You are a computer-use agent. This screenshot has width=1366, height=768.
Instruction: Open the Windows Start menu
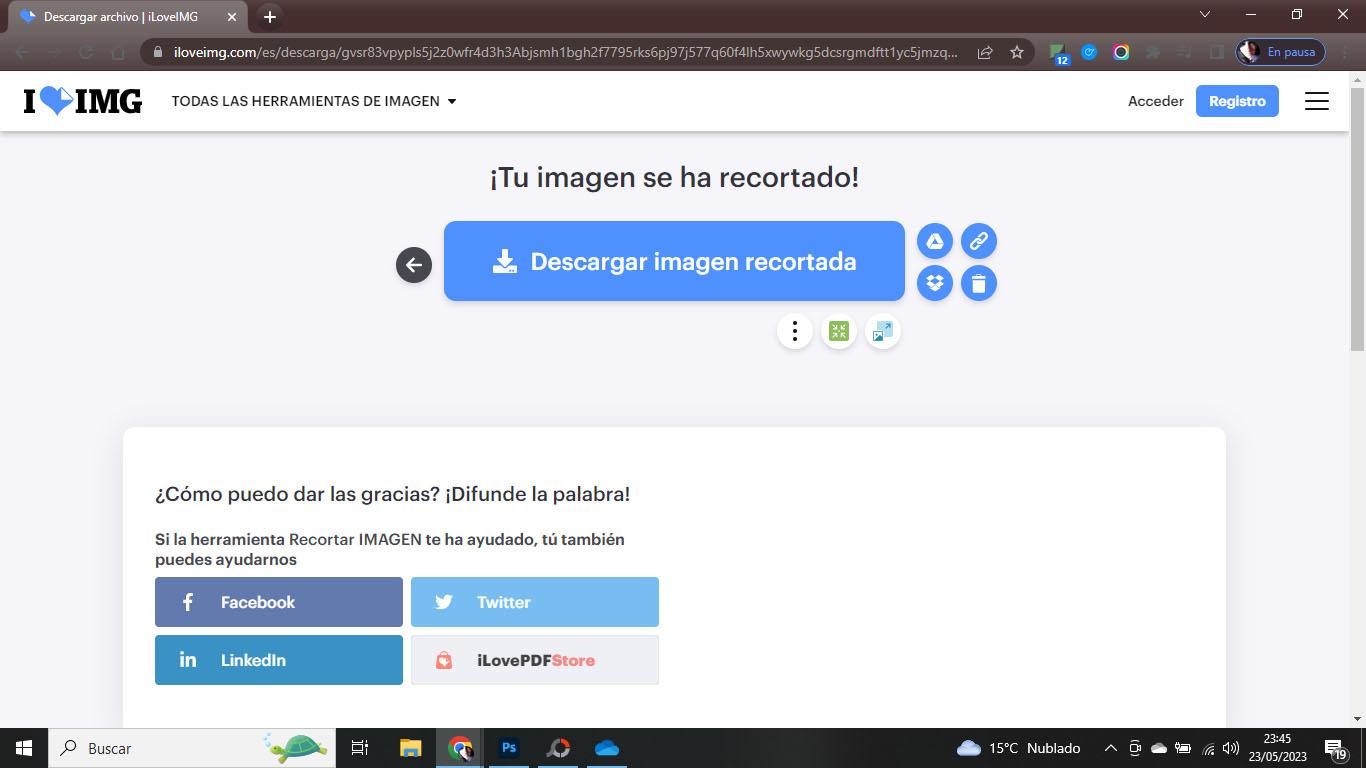click(24, 748)
